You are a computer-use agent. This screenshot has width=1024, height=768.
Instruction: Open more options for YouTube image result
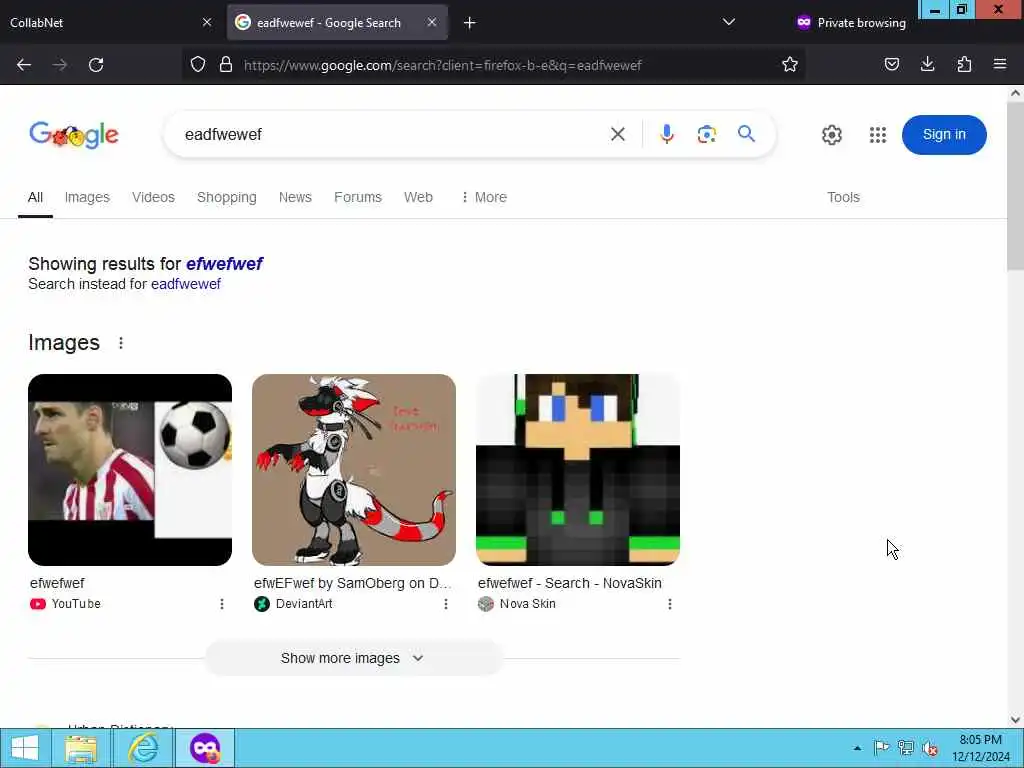(x=222, y=604)
